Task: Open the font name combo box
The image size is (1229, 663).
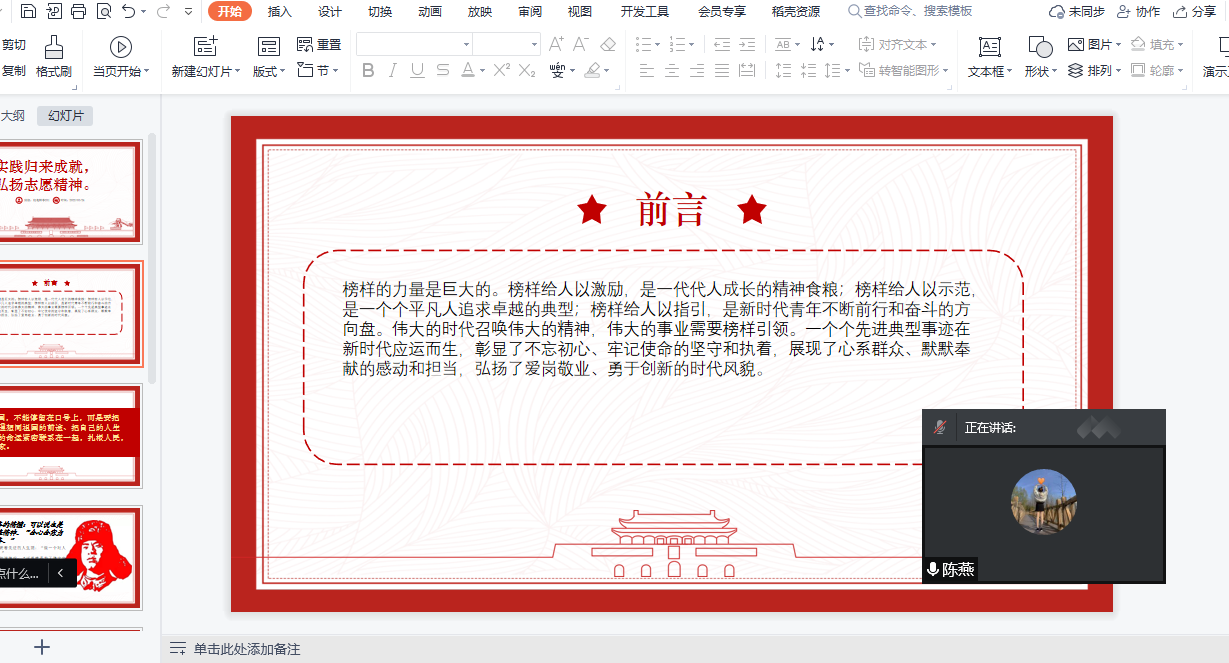Action: tap(415, 45)
